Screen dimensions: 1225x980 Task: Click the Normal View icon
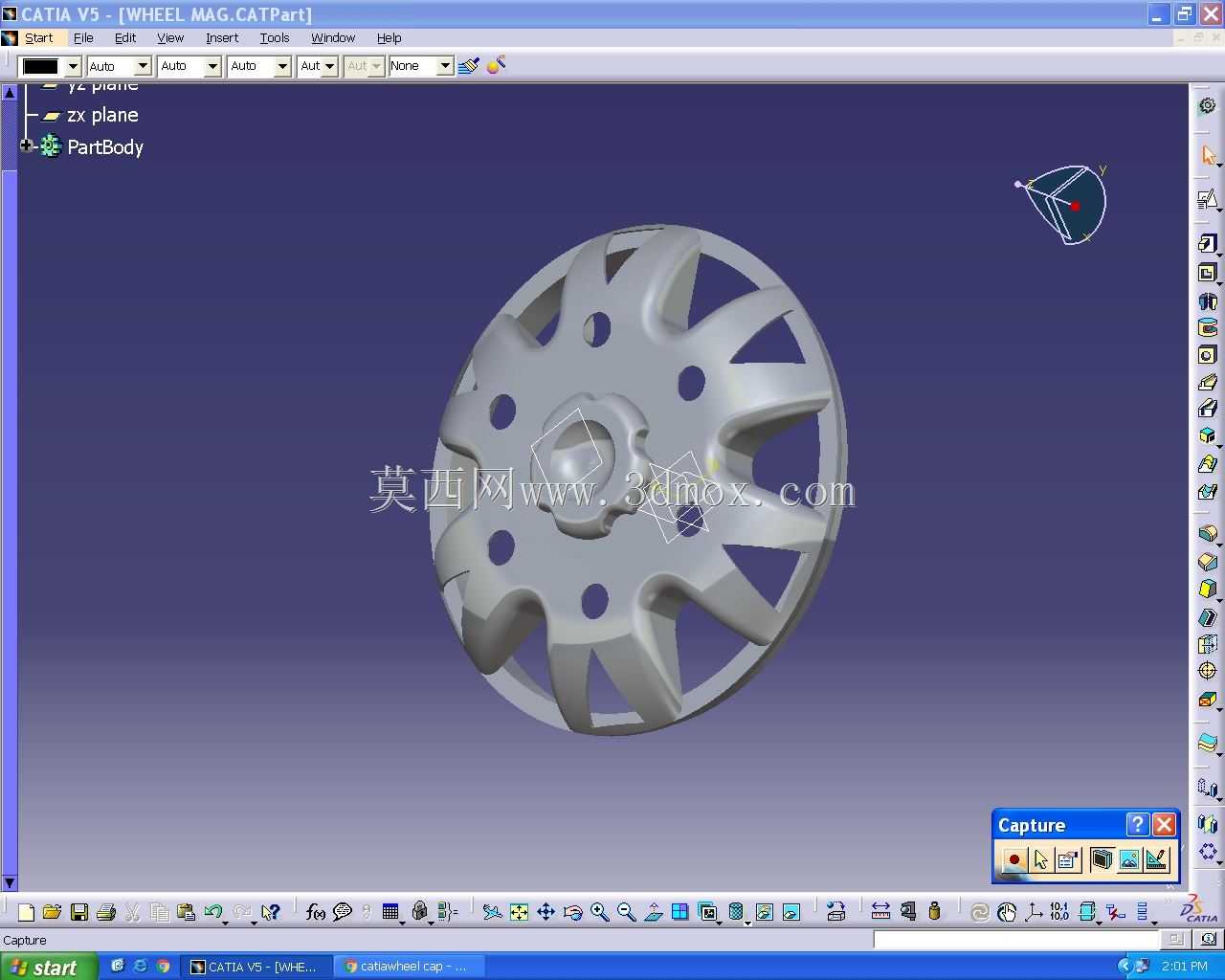point(654,912)
